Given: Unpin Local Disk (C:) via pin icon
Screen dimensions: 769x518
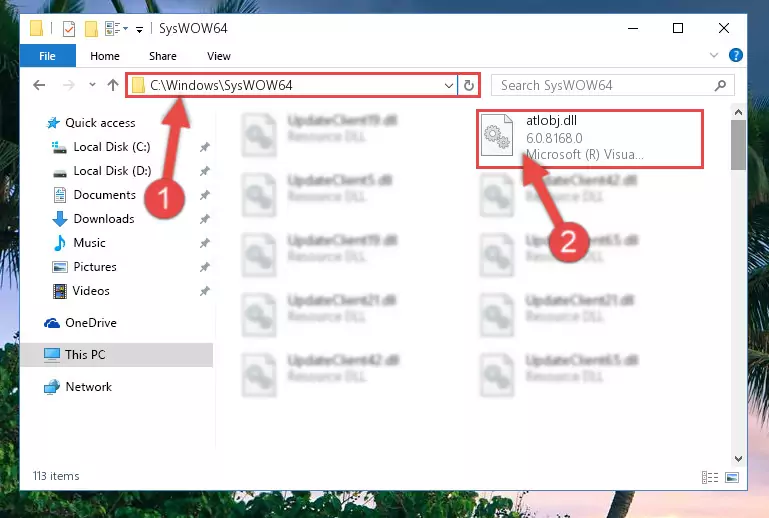Looking at the screenshot, I should click(x=205, y=147).
